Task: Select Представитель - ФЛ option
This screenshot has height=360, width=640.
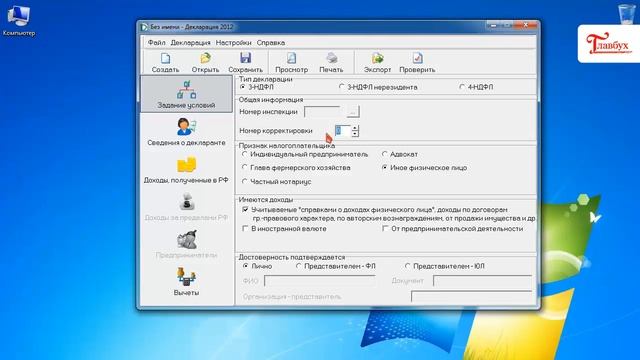Action: pyautogui.click(x=336, y=266)
